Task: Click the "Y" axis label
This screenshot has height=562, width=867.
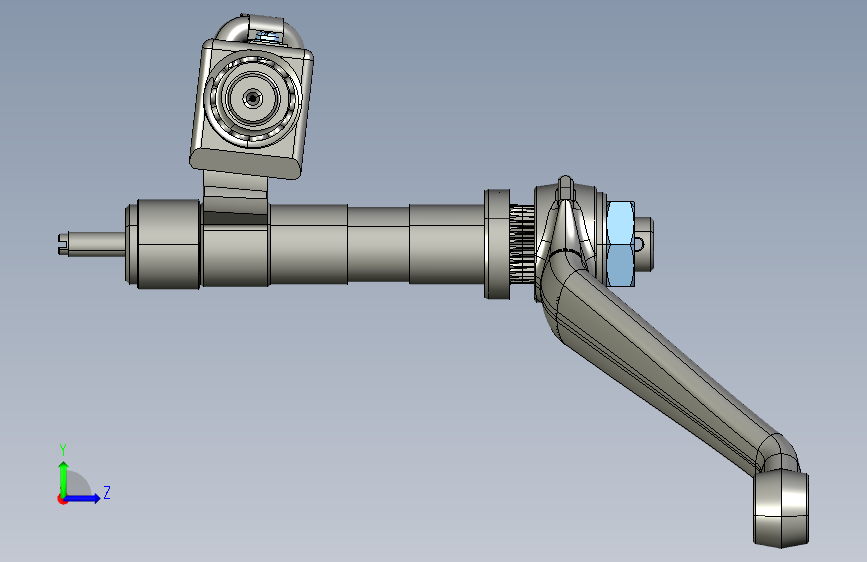Action: pos(63,450)
